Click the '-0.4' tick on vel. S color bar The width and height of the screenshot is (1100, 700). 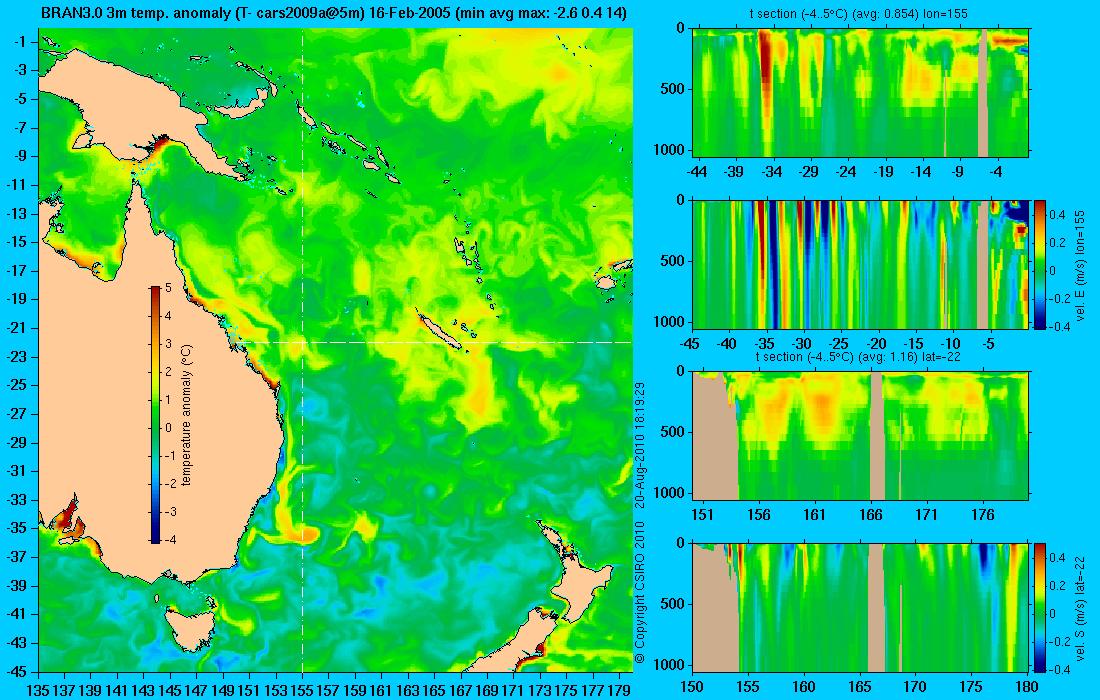[1059, 669]
